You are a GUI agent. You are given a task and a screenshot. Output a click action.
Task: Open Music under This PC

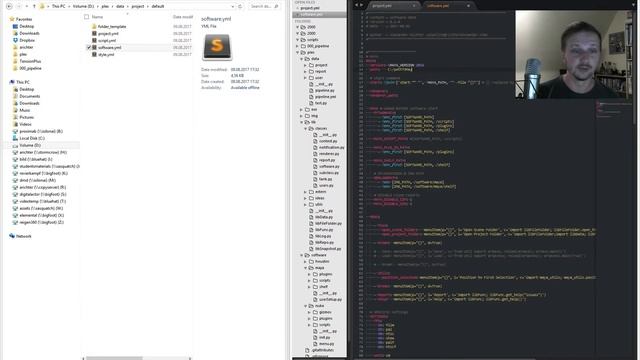[24, 110]
